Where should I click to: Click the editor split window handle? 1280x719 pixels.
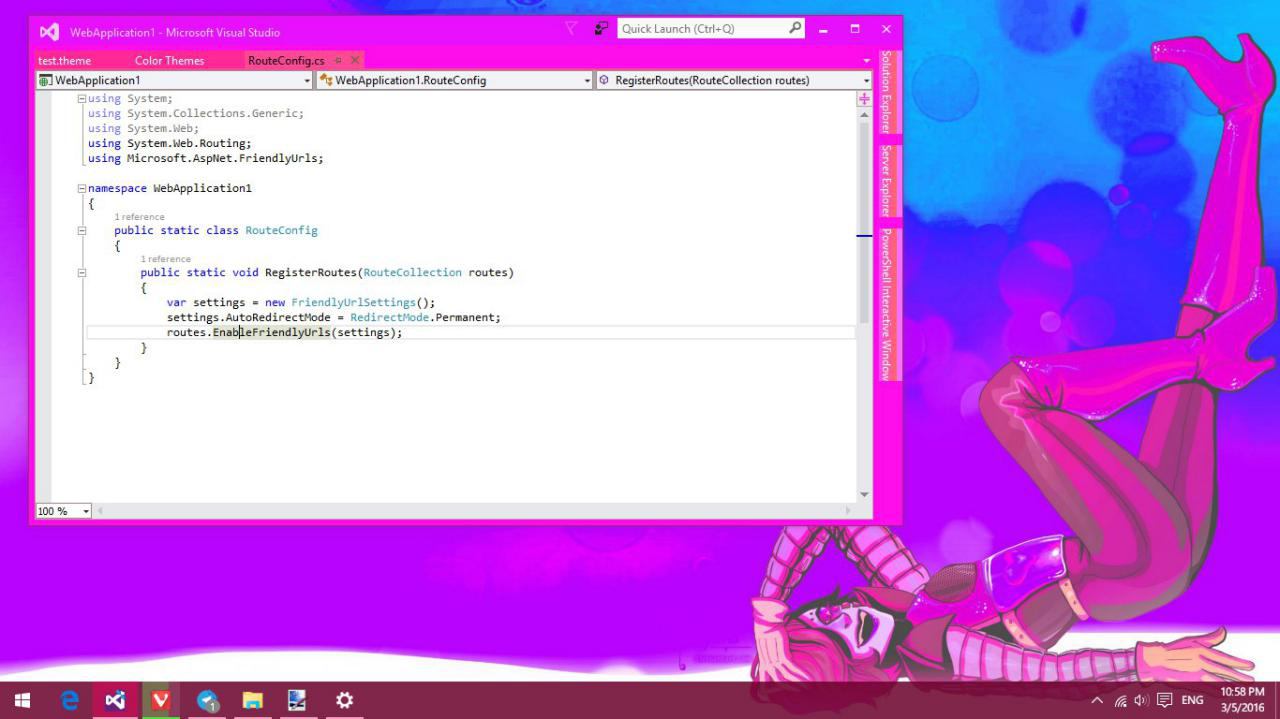(864, 98)
